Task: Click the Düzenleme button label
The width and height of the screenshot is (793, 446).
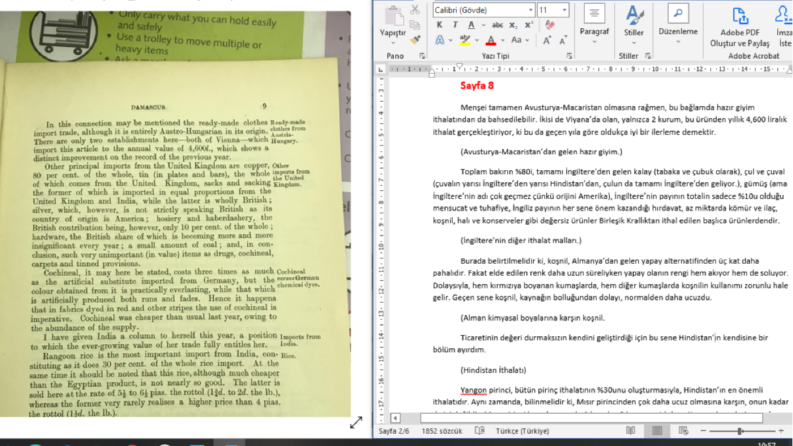Action: pos(678,31)
